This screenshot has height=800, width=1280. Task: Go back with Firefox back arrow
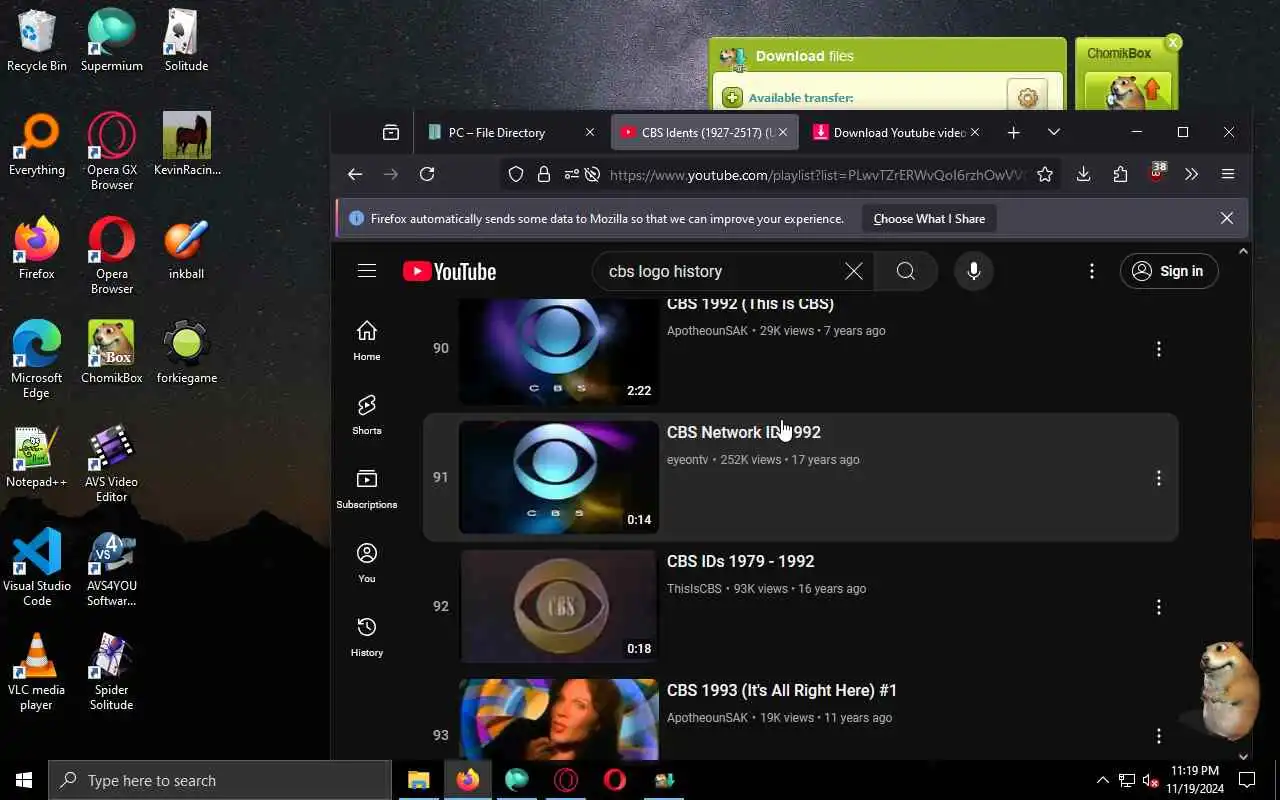(x=355, y=174)
